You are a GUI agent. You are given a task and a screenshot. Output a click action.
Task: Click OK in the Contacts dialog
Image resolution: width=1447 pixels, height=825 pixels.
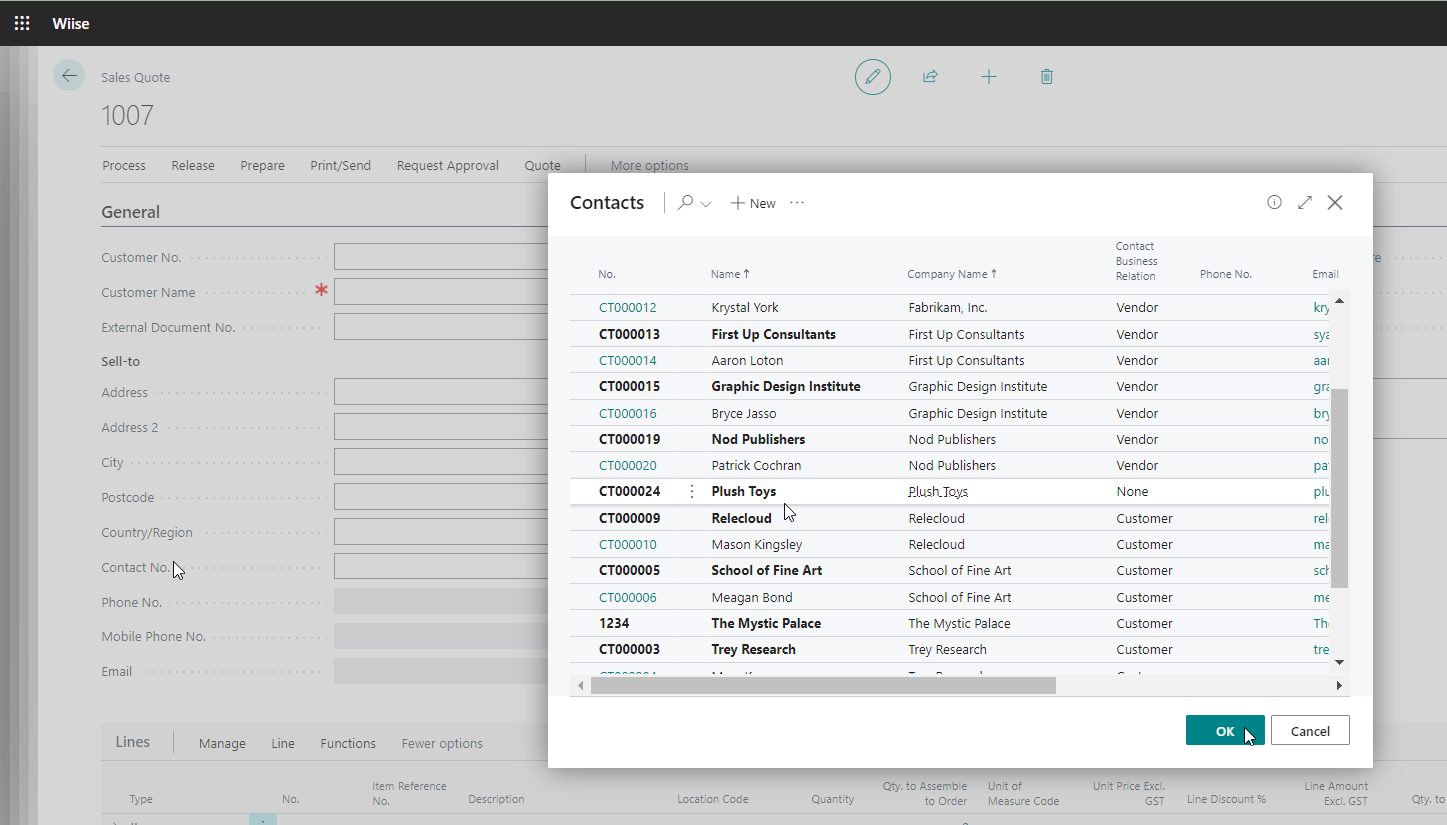(x=1225, y=731)
